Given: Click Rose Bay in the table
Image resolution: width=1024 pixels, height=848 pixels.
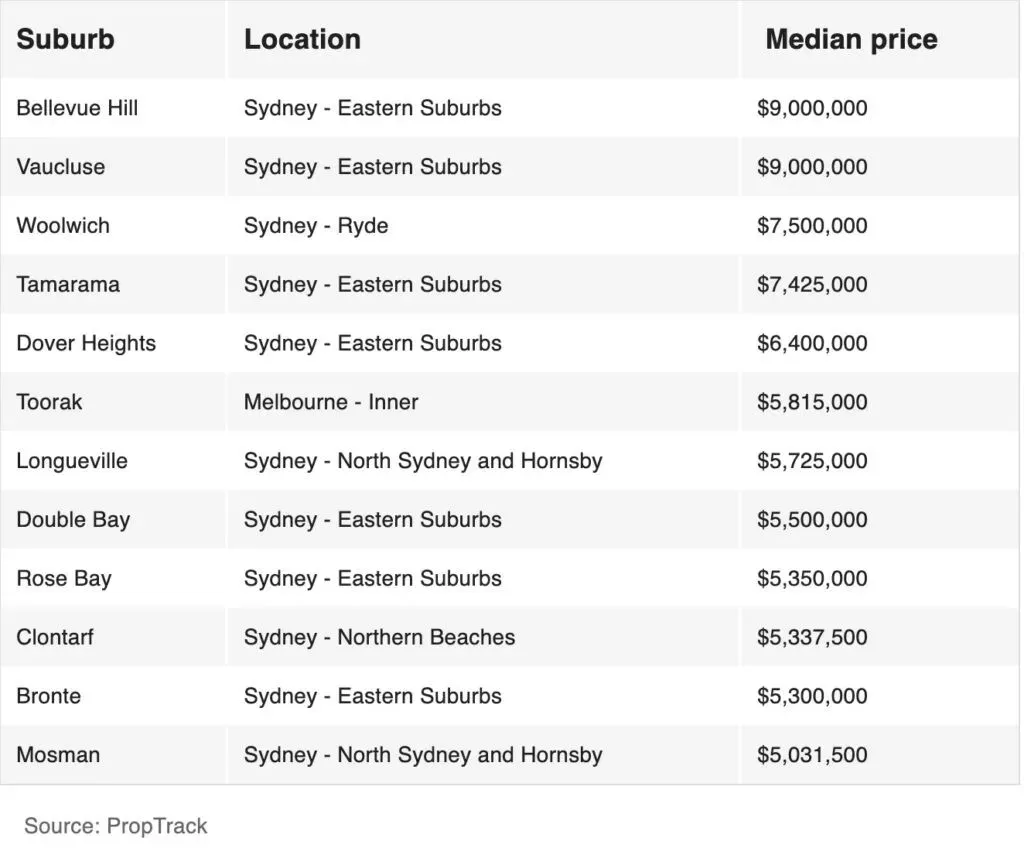Looking at the screenshot, I should click(64, 579).
